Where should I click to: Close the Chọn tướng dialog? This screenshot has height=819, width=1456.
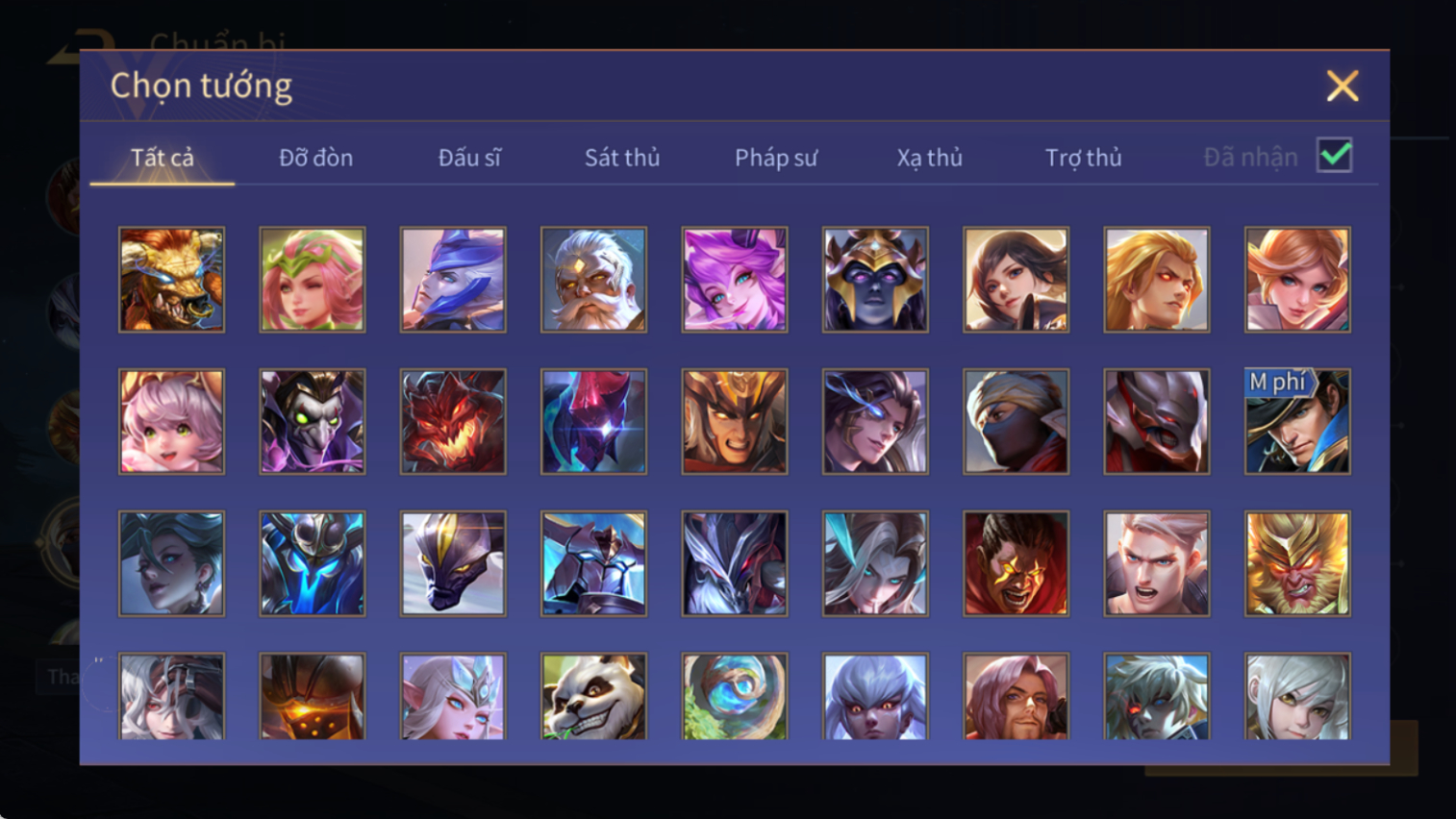(1343, 86)
